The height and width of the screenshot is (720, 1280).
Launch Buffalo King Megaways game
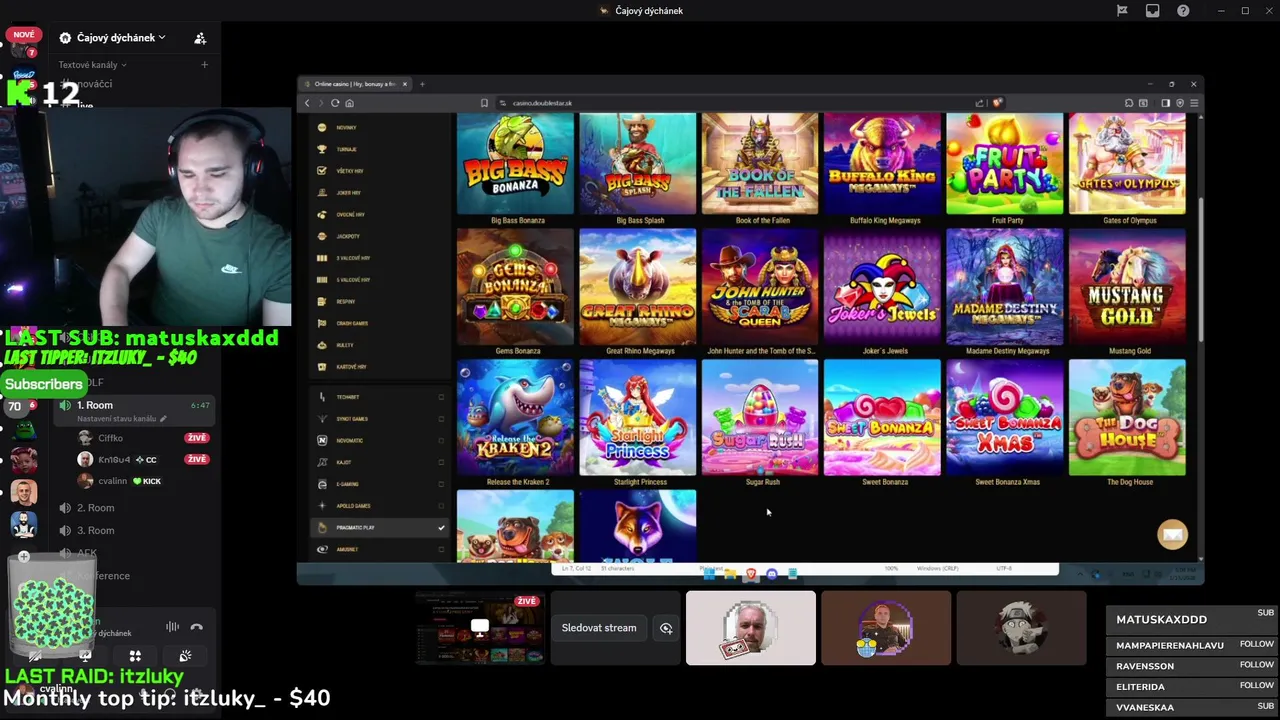coord(882,164)
